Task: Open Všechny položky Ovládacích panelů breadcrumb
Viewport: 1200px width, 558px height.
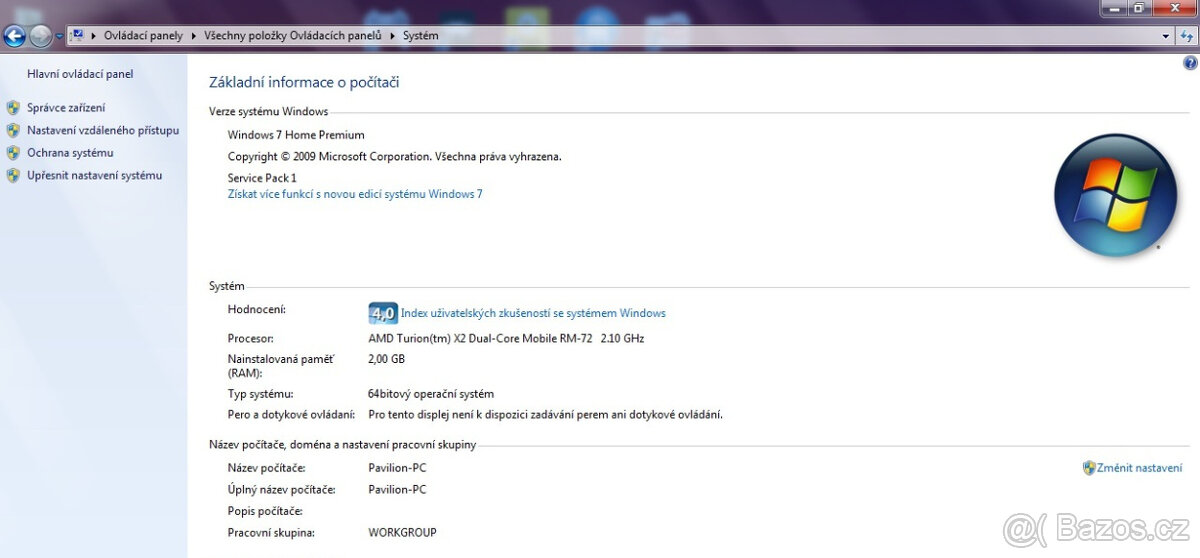Action: pyautogui.click(x=293, y=36)
